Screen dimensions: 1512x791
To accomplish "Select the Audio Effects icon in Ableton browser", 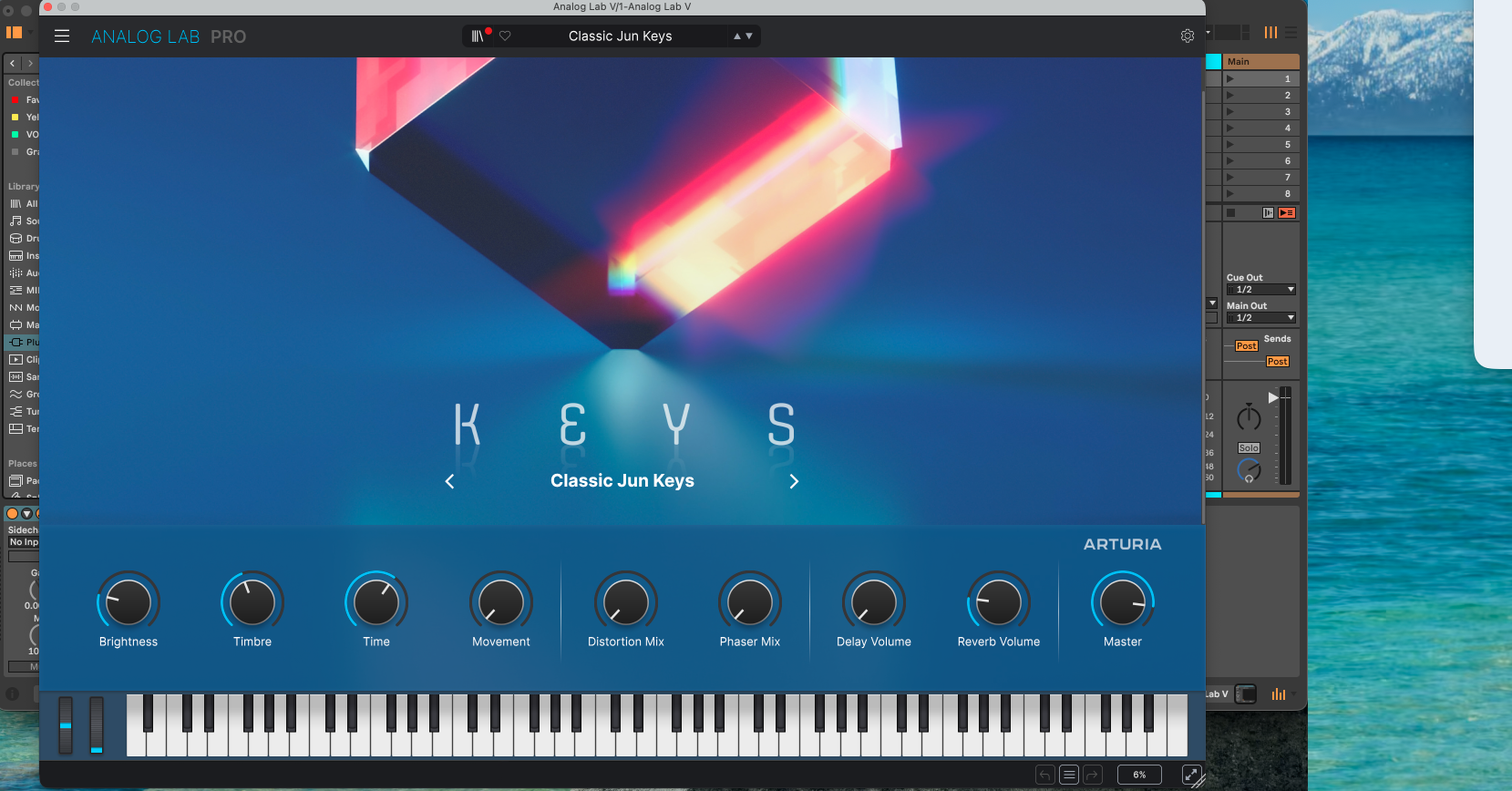I will [15, 273].
